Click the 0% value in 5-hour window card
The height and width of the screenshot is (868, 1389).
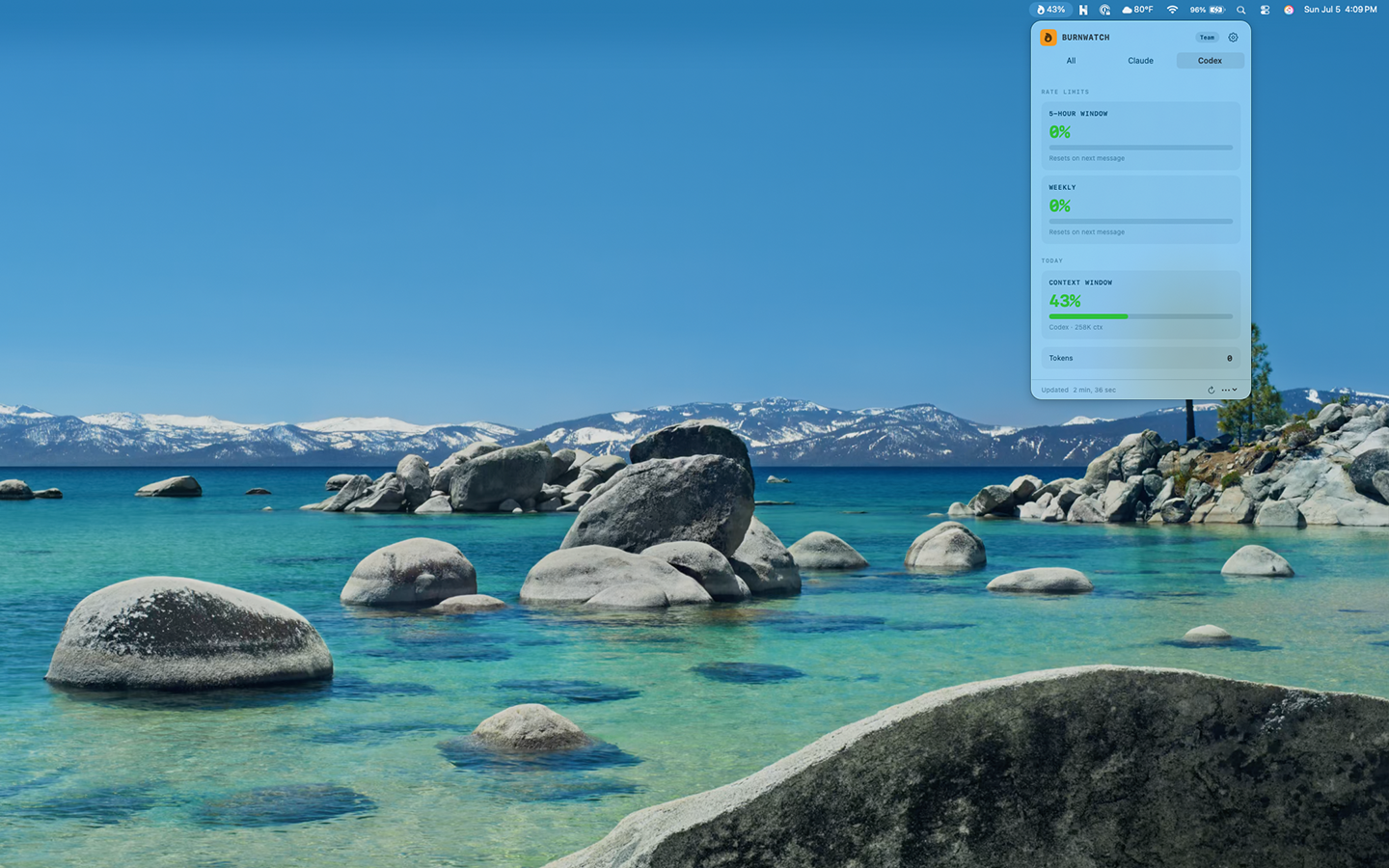pos(1060,132)
